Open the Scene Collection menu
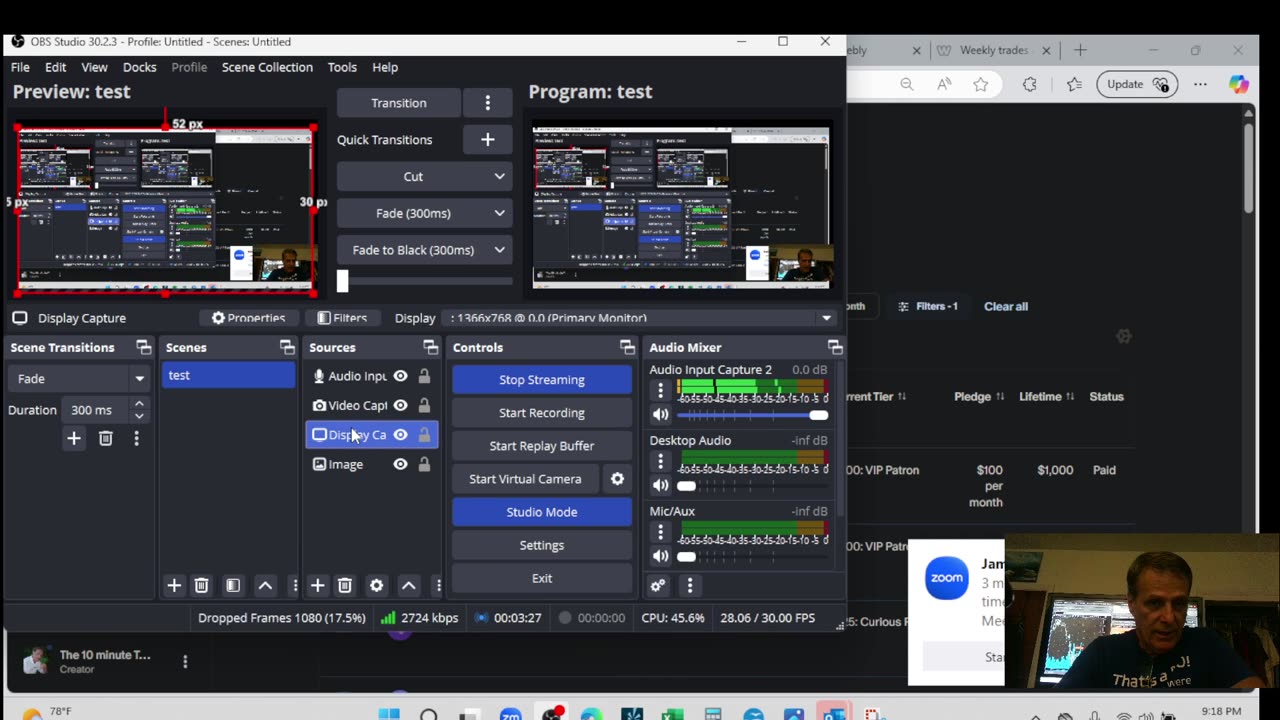 tap(267, 67)
